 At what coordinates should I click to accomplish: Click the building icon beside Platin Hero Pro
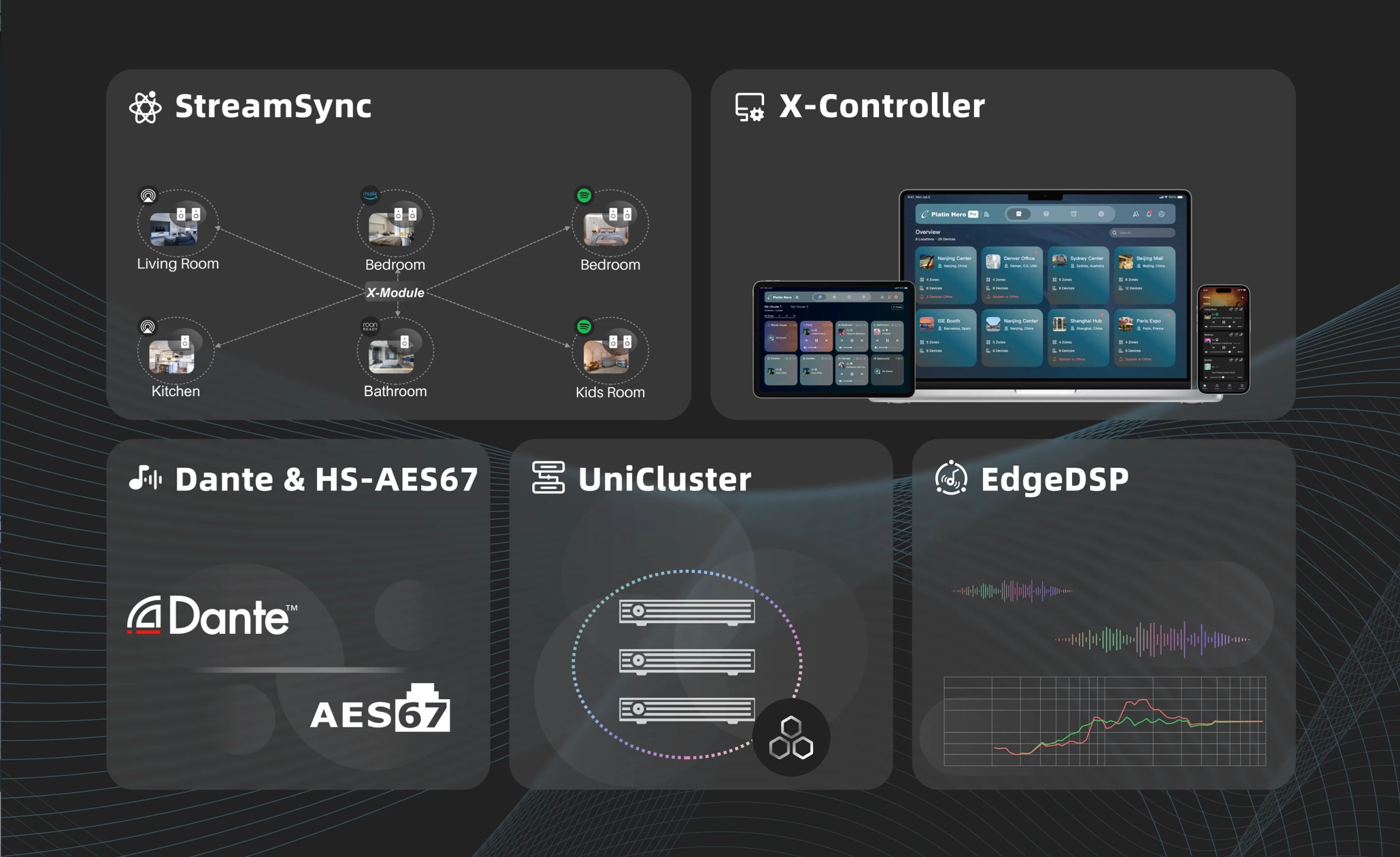click(x=986, y=214)
